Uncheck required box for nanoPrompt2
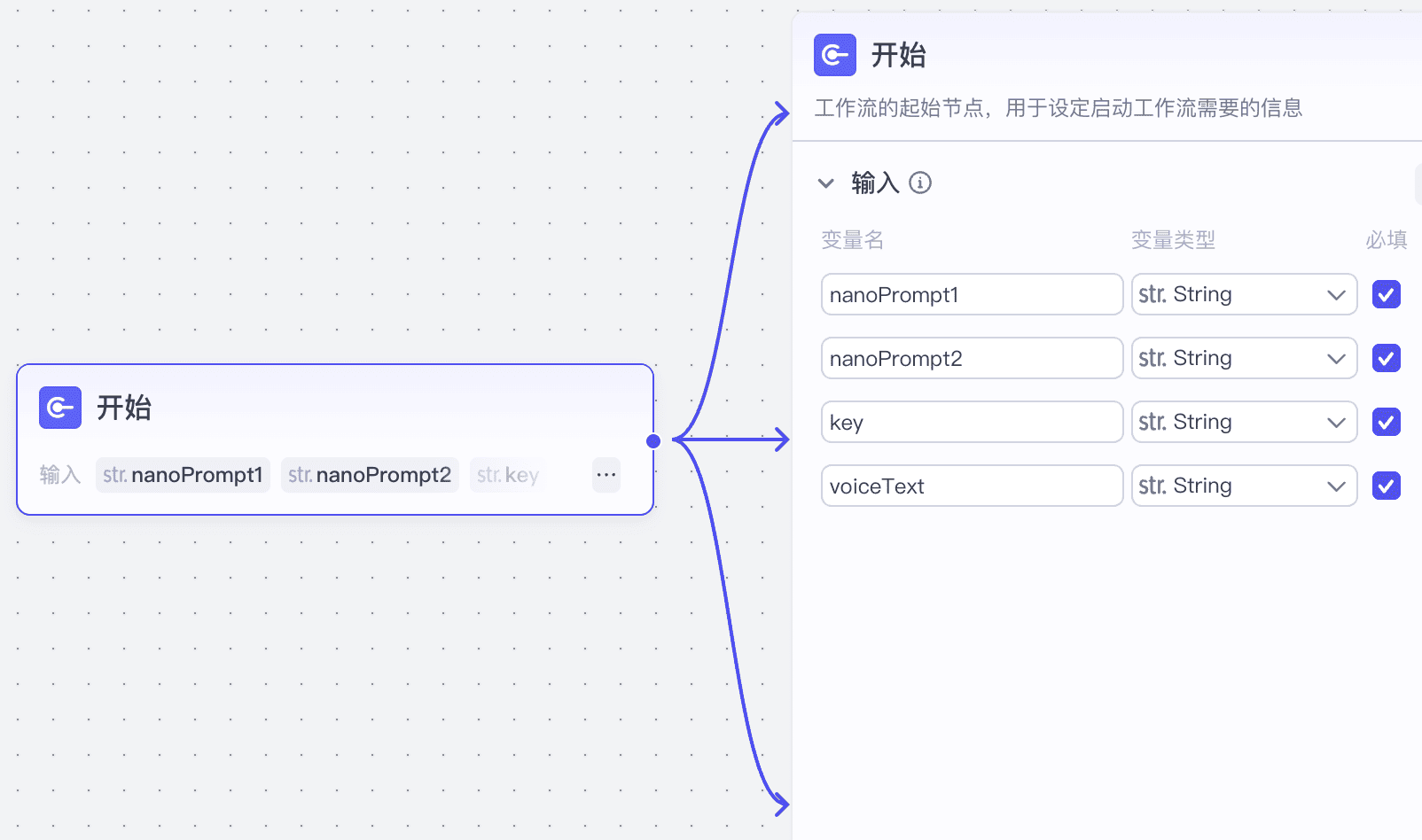The width and height of the screenshot is (1422, 840). pos(1386,358)
